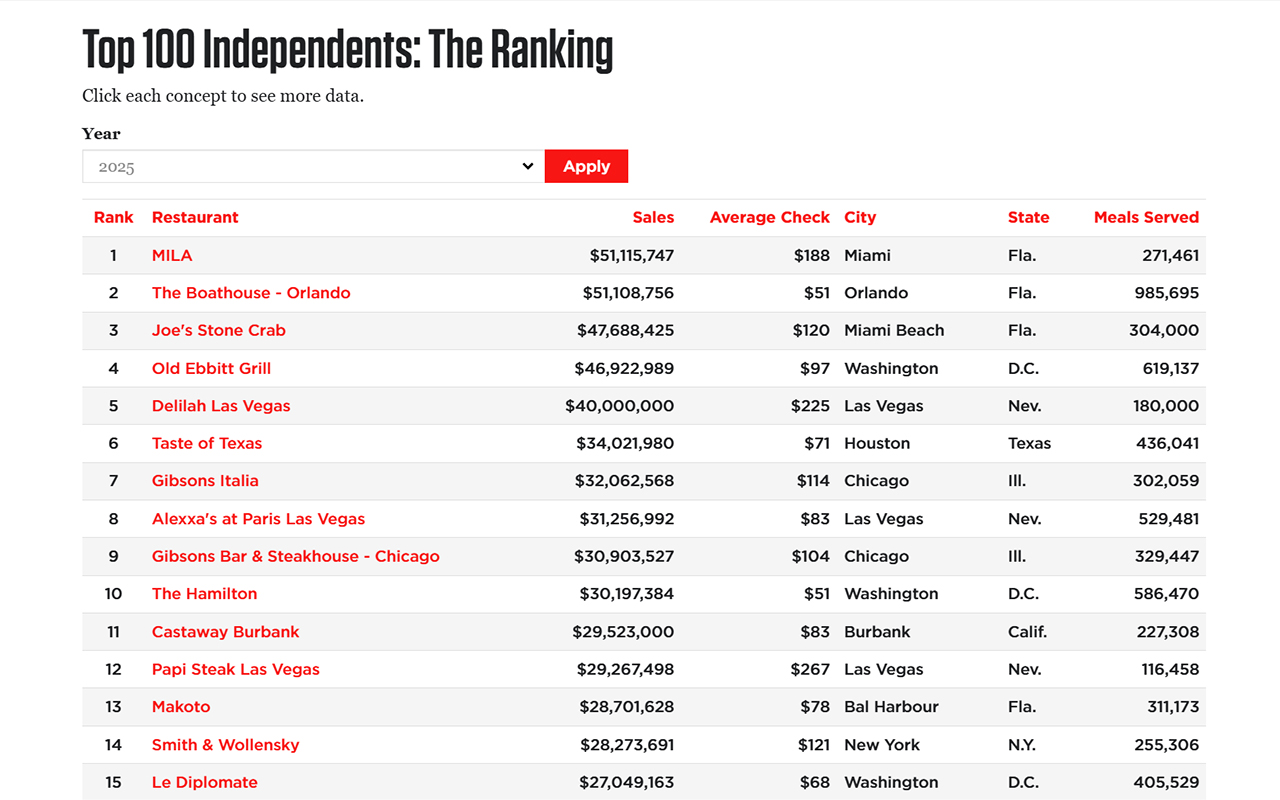Open the Year selection dropdown
This screenshot has height=800, width=1280.
[310, 166]
